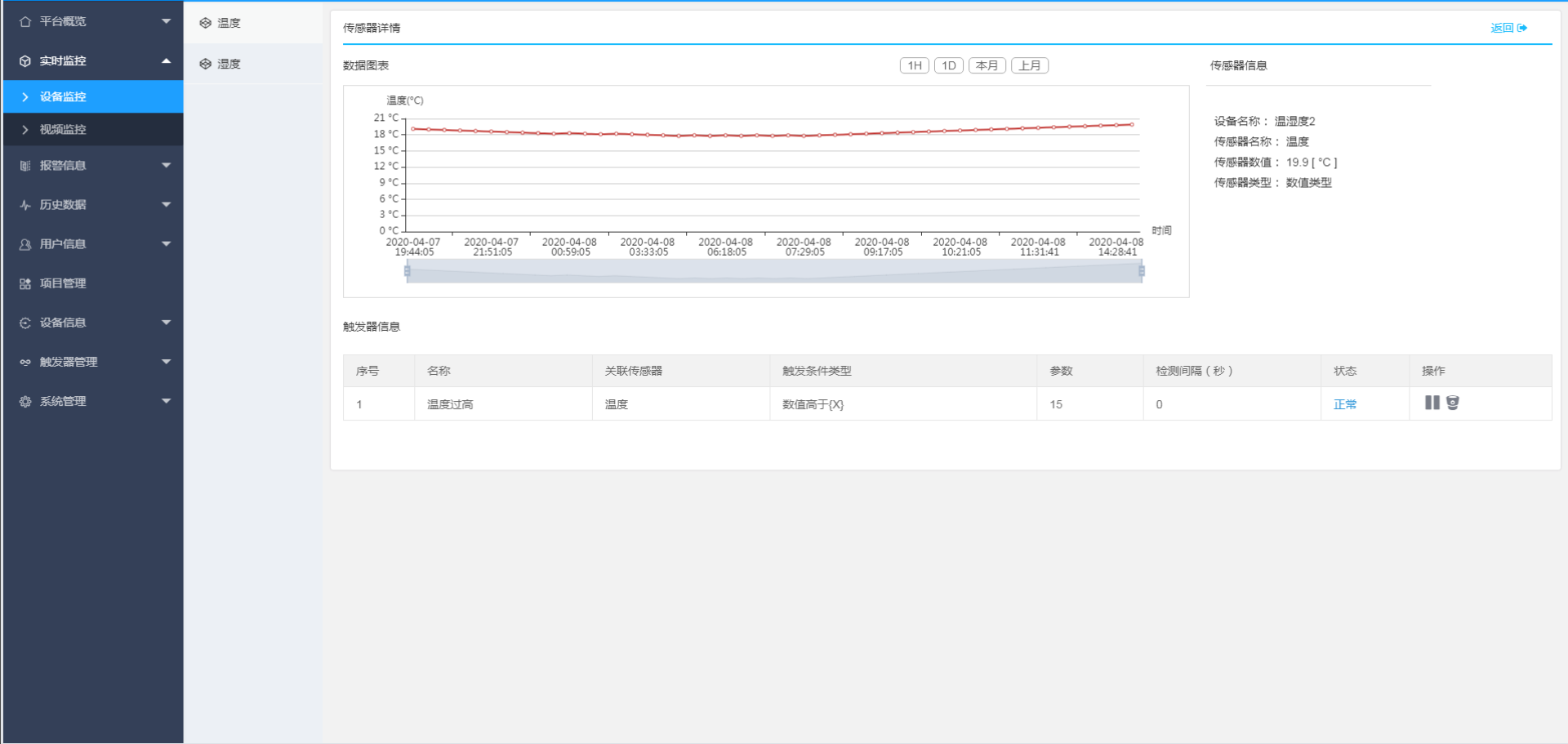Image resolution: width=1568 pixels, height=744 pixels.
Task: Click the 正常 status in trigger table
Action: (x=1344, y=404)
